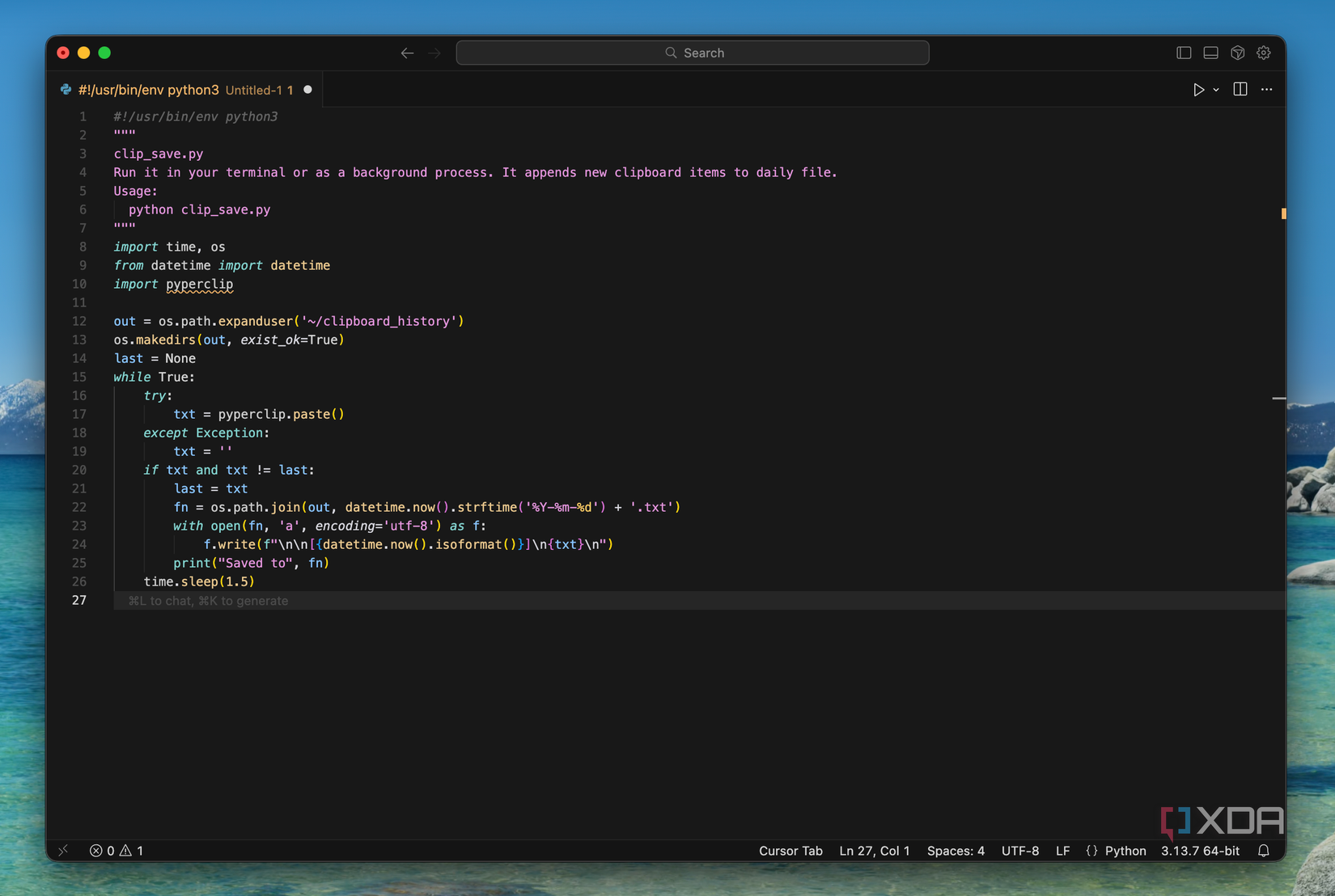This screenshot has height=896, width=1335.
Task: Click the notifications bell in the status bar
Action: pyautogui.click(x=1264, y=851)
